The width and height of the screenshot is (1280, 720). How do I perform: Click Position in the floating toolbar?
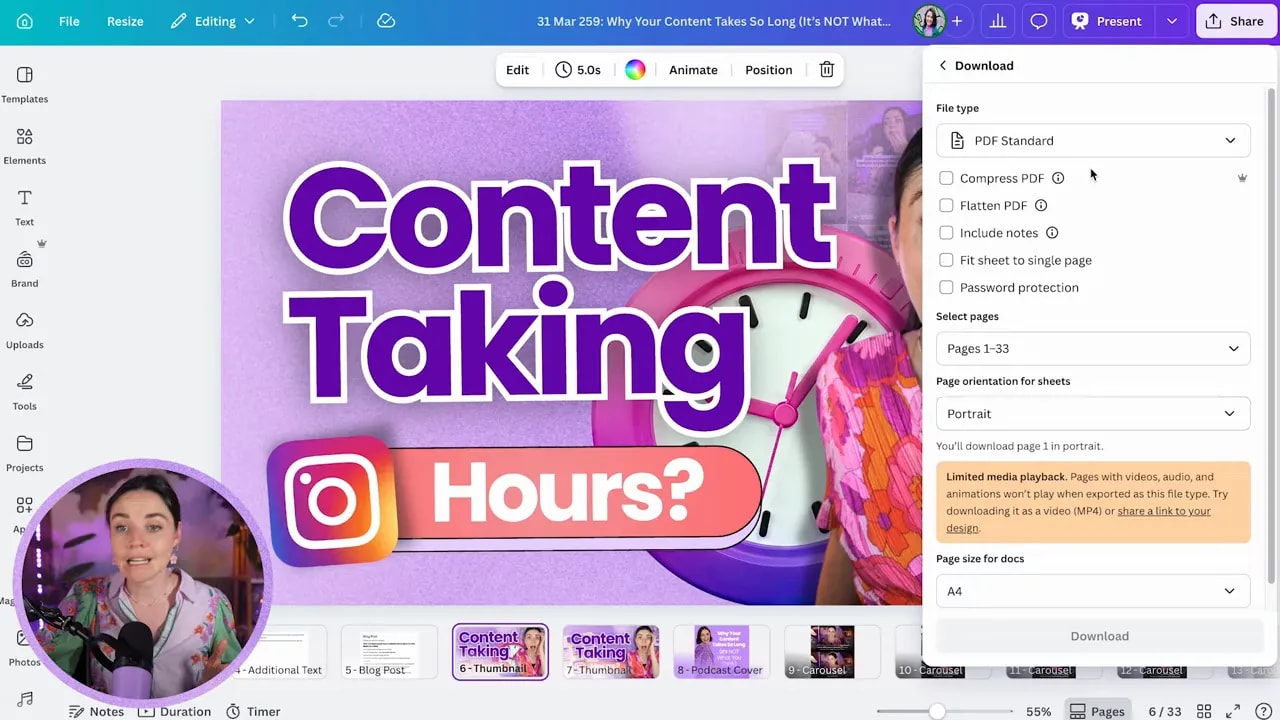768,70
